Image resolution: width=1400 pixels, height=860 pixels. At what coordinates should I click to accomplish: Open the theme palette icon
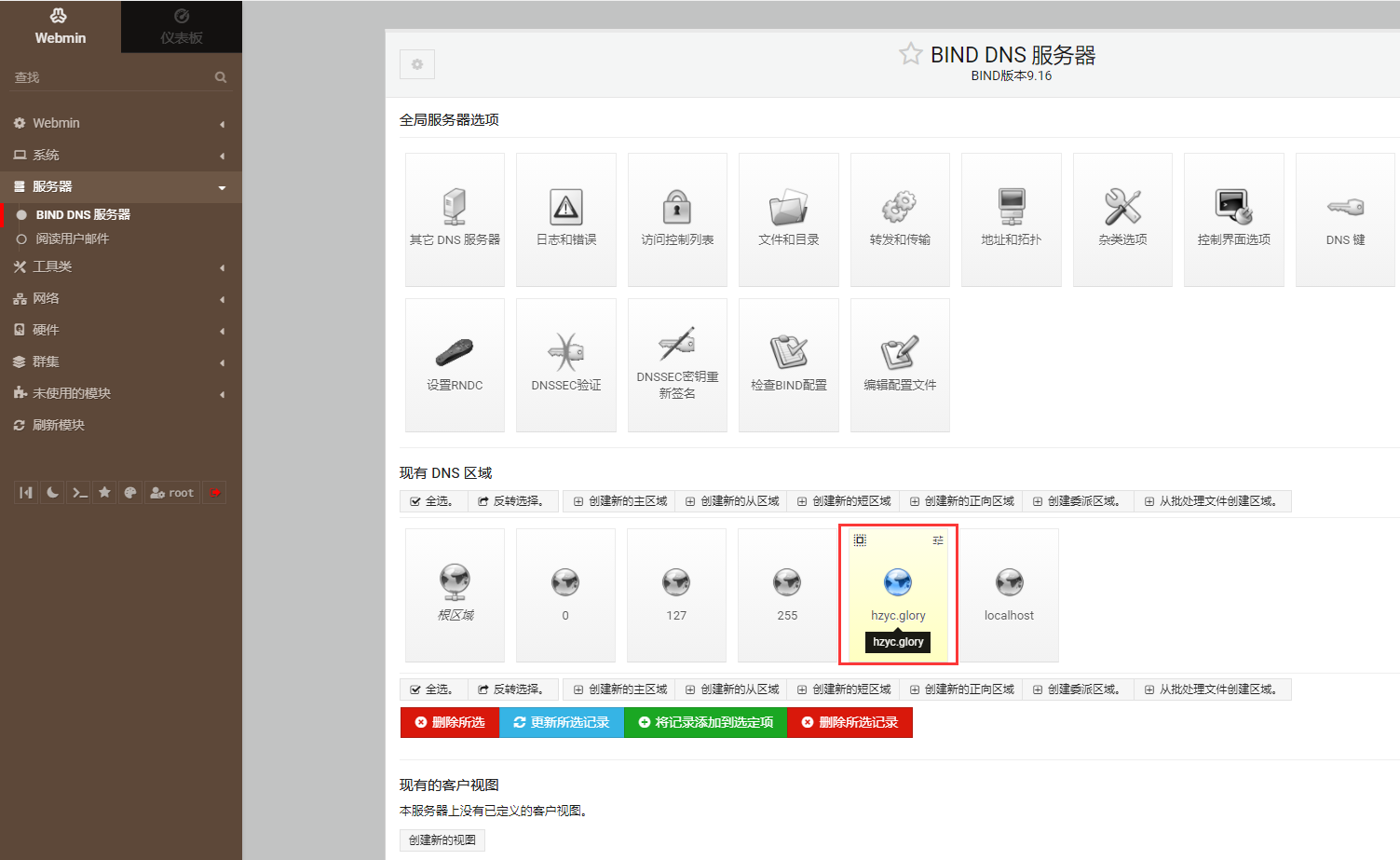coord(130,493)
